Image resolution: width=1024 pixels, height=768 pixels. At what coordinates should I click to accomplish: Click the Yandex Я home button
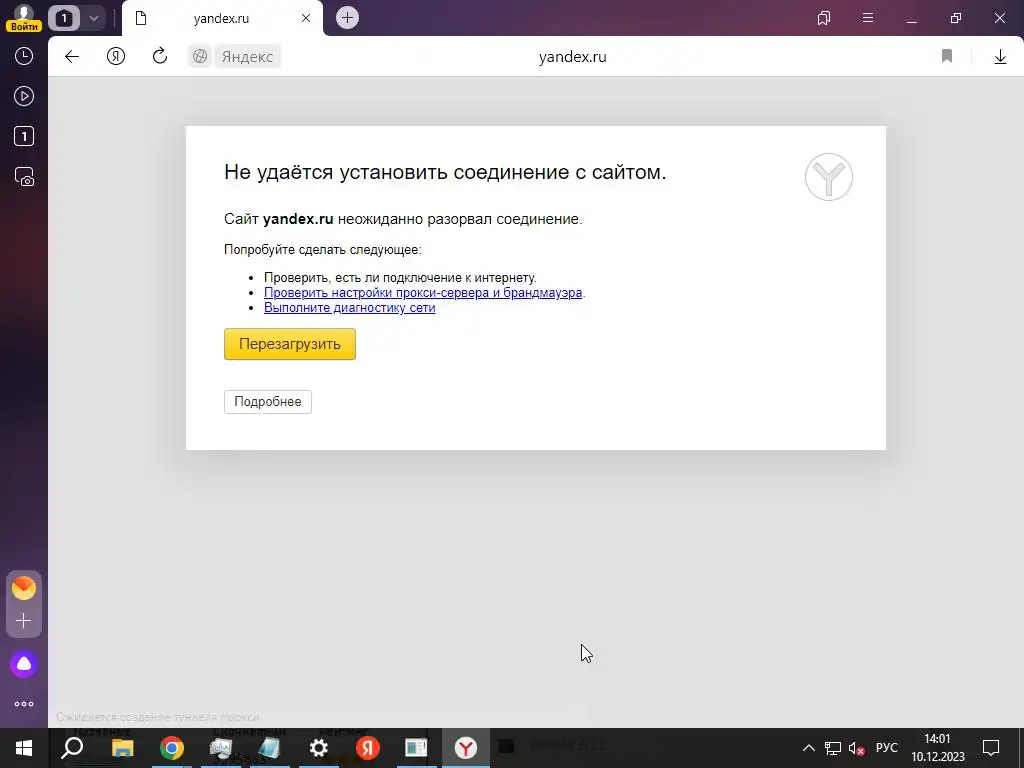(116, 57)
